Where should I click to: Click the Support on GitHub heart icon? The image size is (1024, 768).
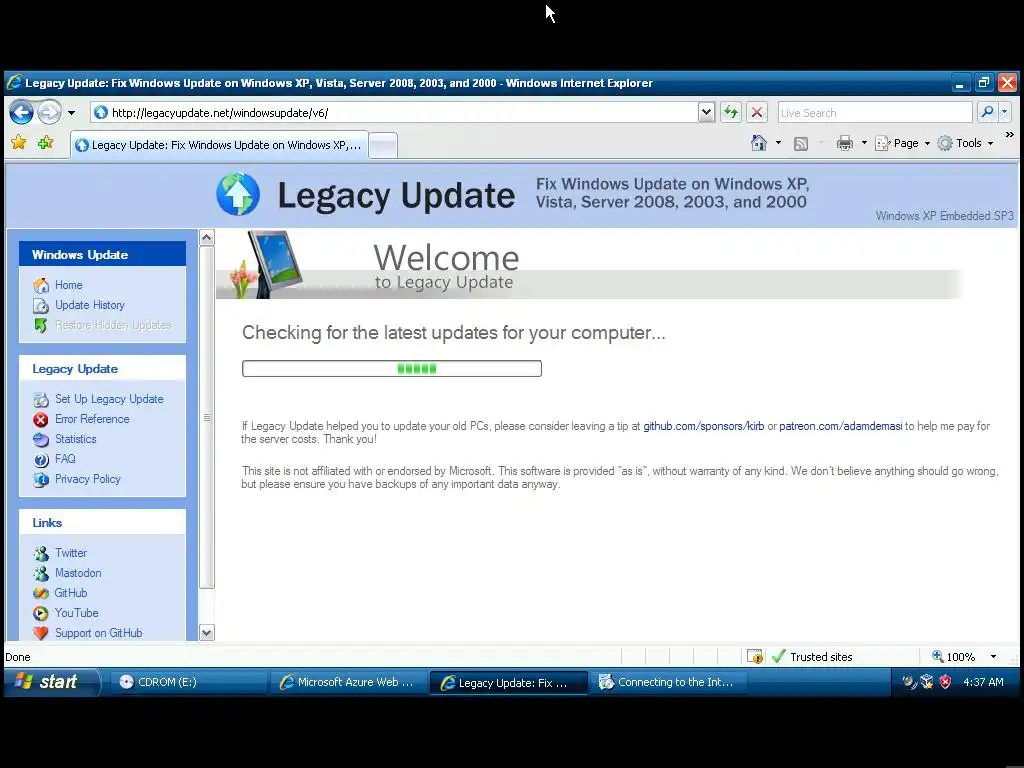coord(40,633)
